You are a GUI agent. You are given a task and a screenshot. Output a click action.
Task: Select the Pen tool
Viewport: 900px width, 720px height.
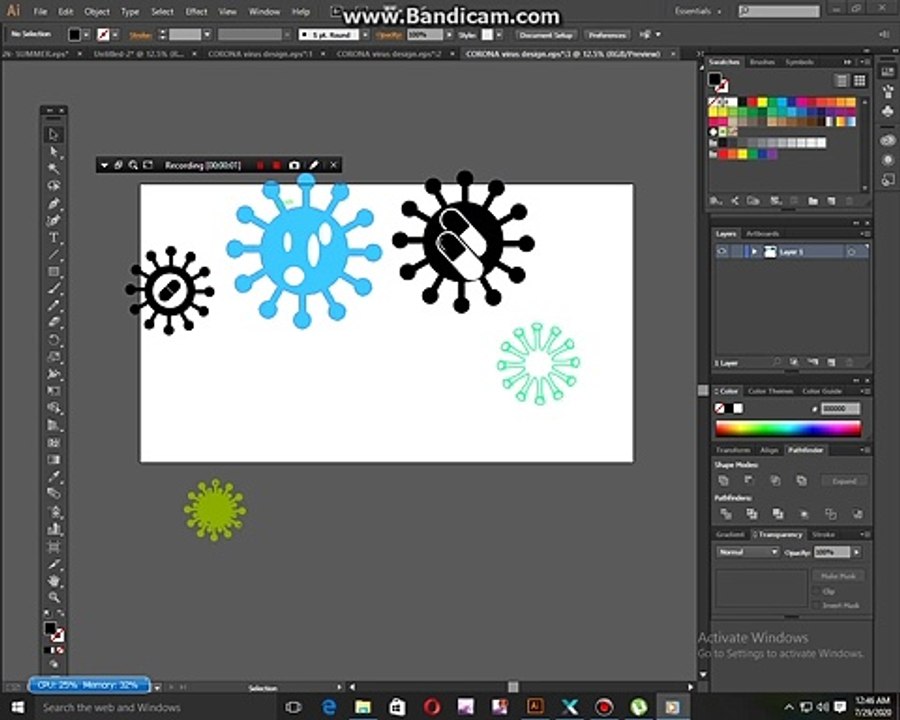[x=53, y=203]
